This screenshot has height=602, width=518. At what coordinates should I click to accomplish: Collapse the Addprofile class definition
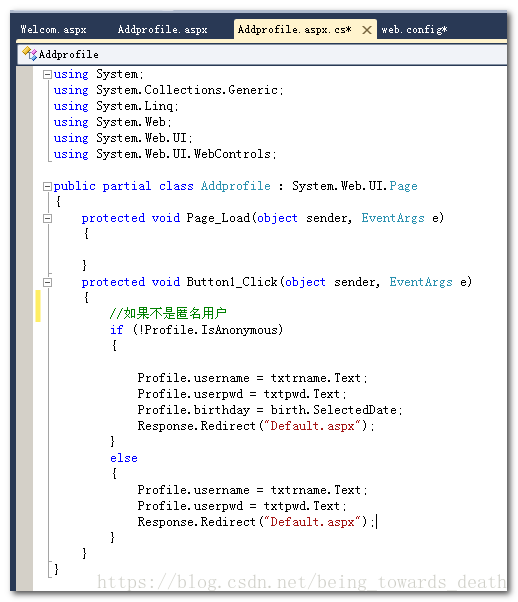(47, 187)
